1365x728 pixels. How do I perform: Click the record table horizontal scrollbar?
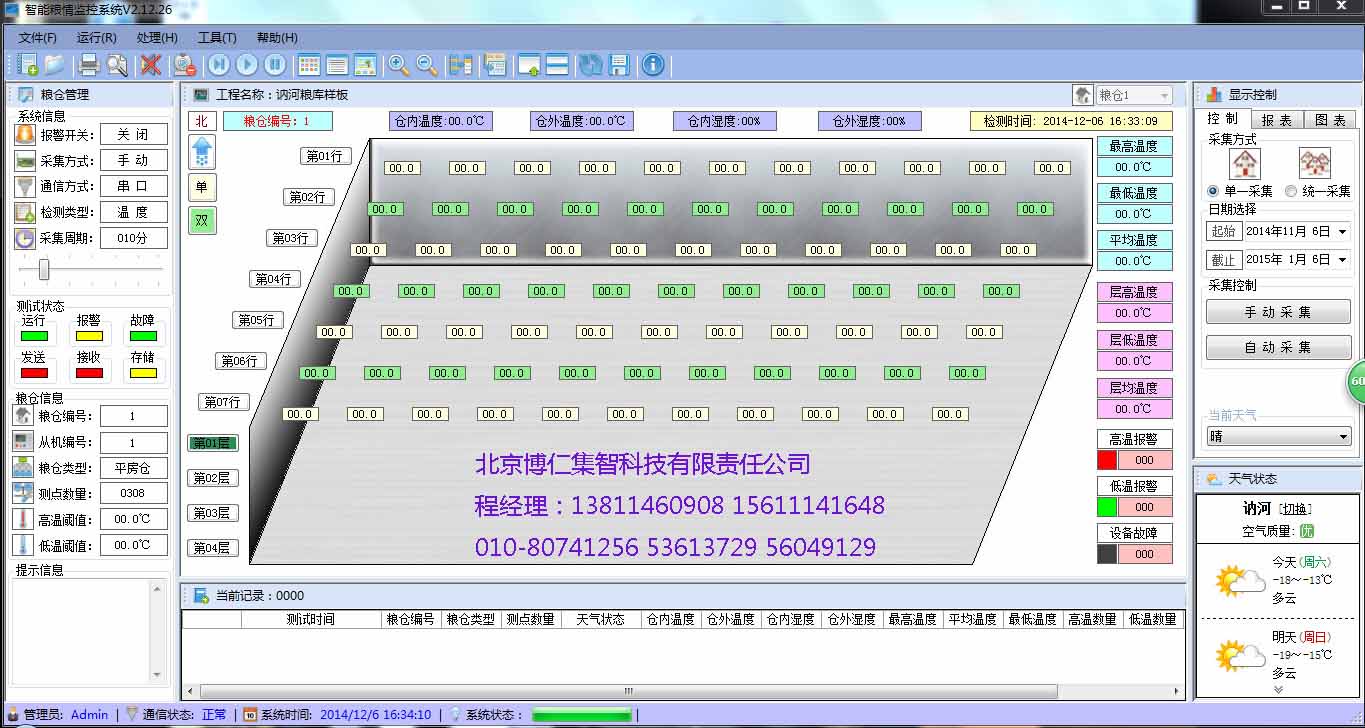pos(628,691)
